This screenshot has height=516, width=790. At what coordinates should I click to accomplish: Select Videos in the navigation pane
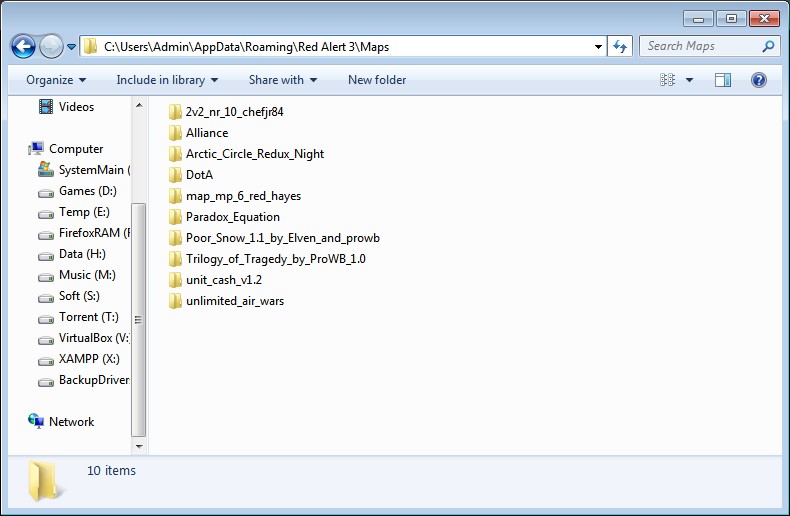point(76,107)
